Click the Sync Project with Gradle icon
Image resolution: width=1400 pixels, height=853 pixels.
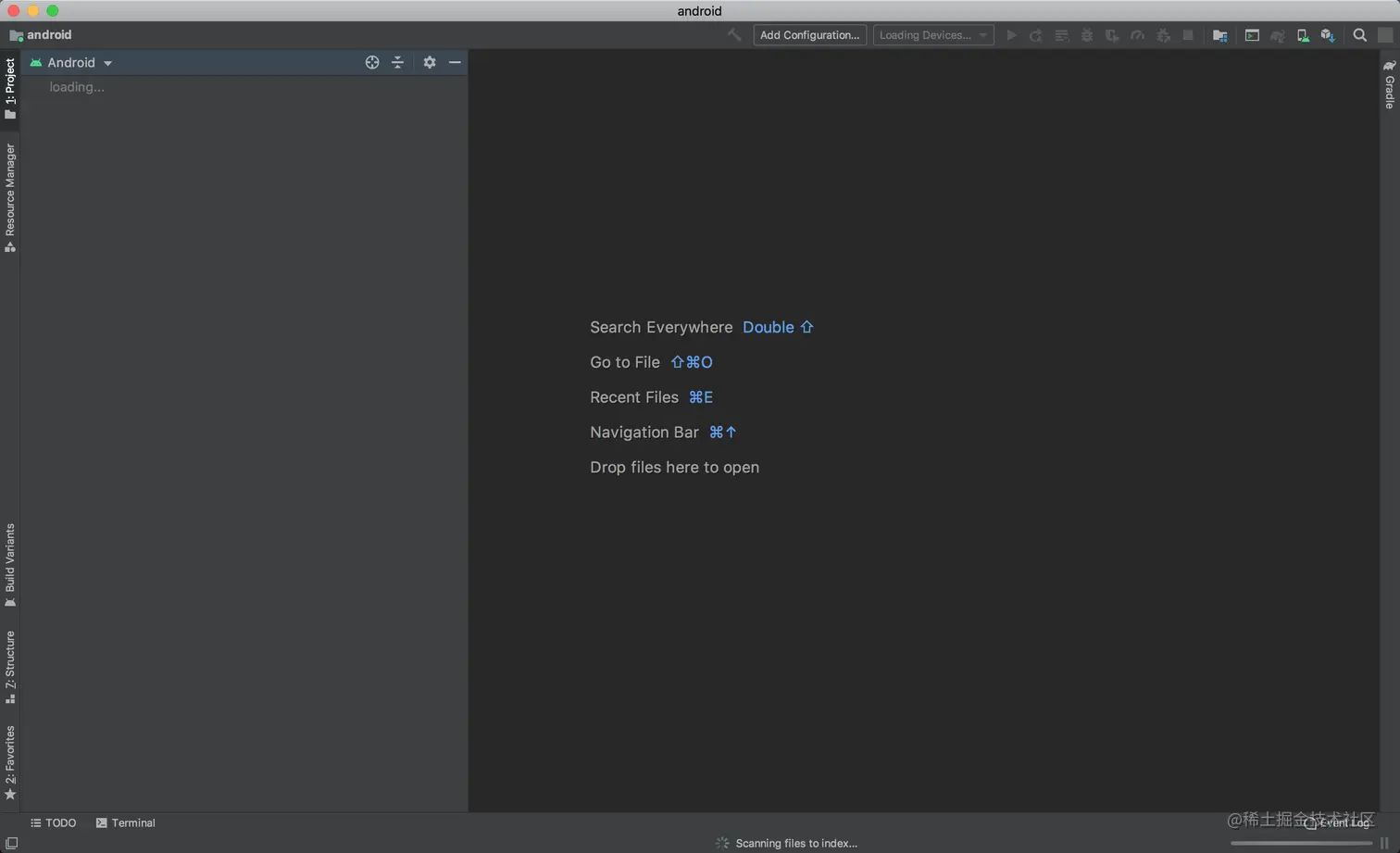(x=1277, y=35)
